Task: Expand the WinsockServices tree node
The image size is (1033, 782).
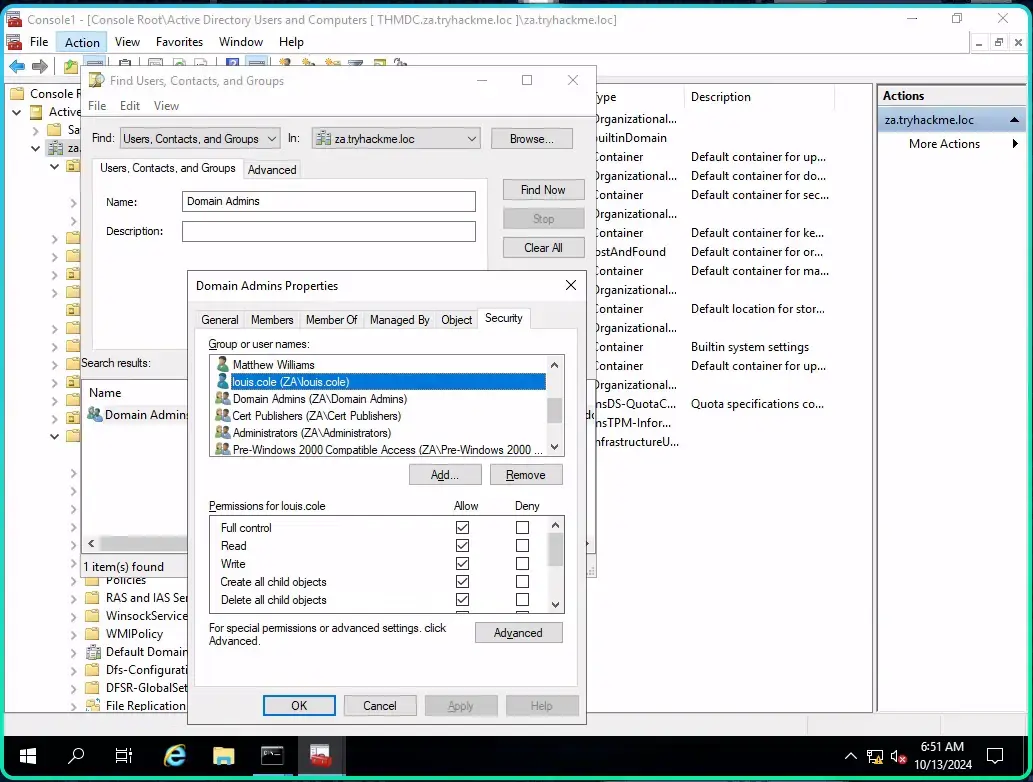Action: click(74, 617)
